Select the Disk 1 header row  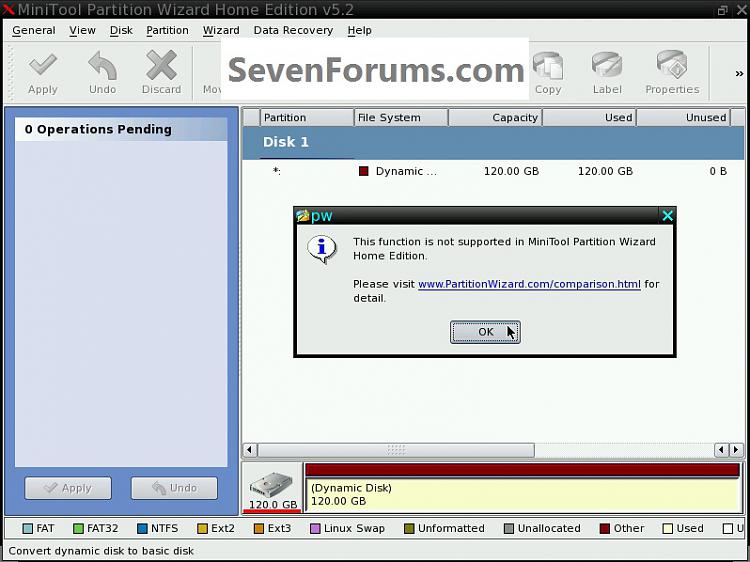tap(493, 142)
